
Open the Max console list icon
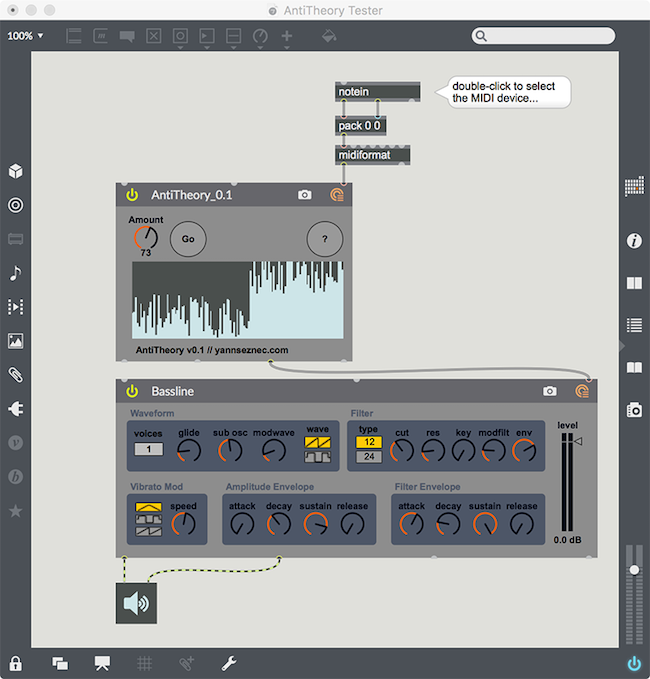[x=634, y=325]
